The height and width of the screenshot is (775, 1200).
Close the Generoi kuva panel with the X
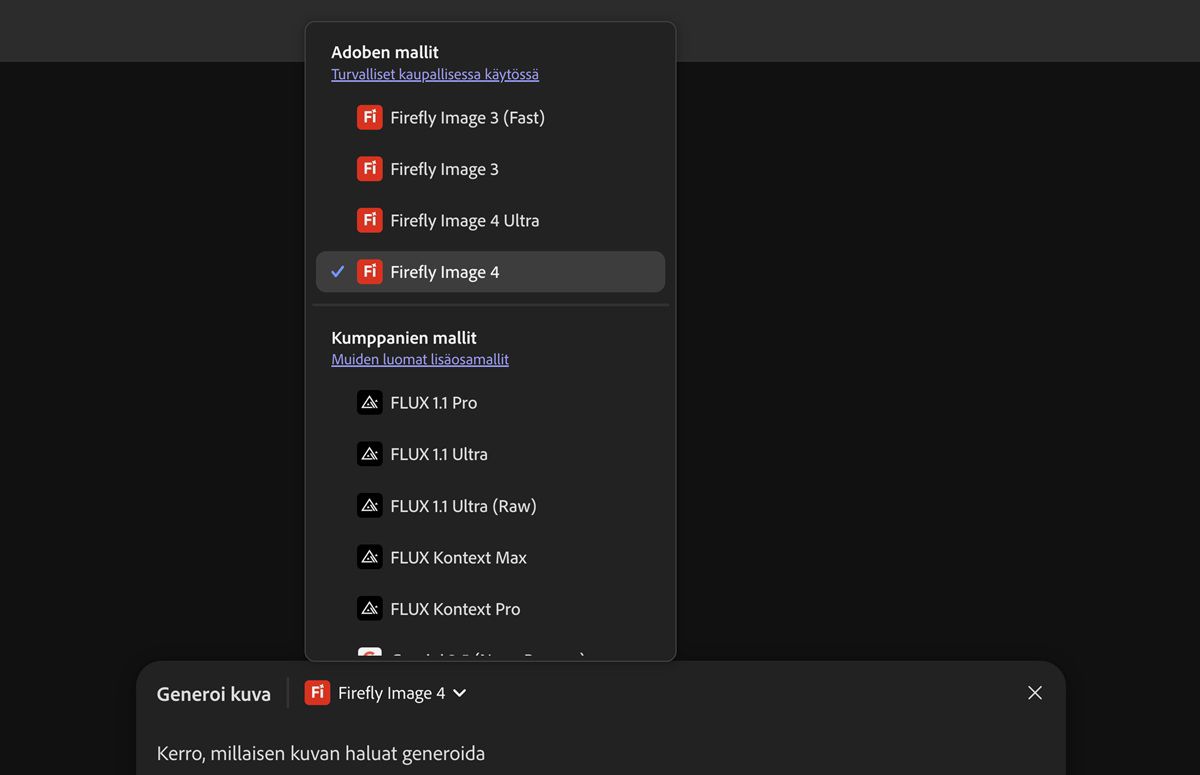click(x=1035, y=693)
